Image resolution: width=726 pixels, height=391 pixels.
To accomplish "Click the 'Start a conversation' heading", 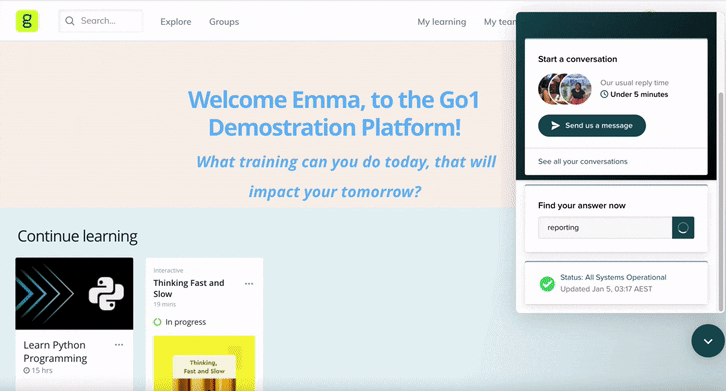I will tap(577, 59).
